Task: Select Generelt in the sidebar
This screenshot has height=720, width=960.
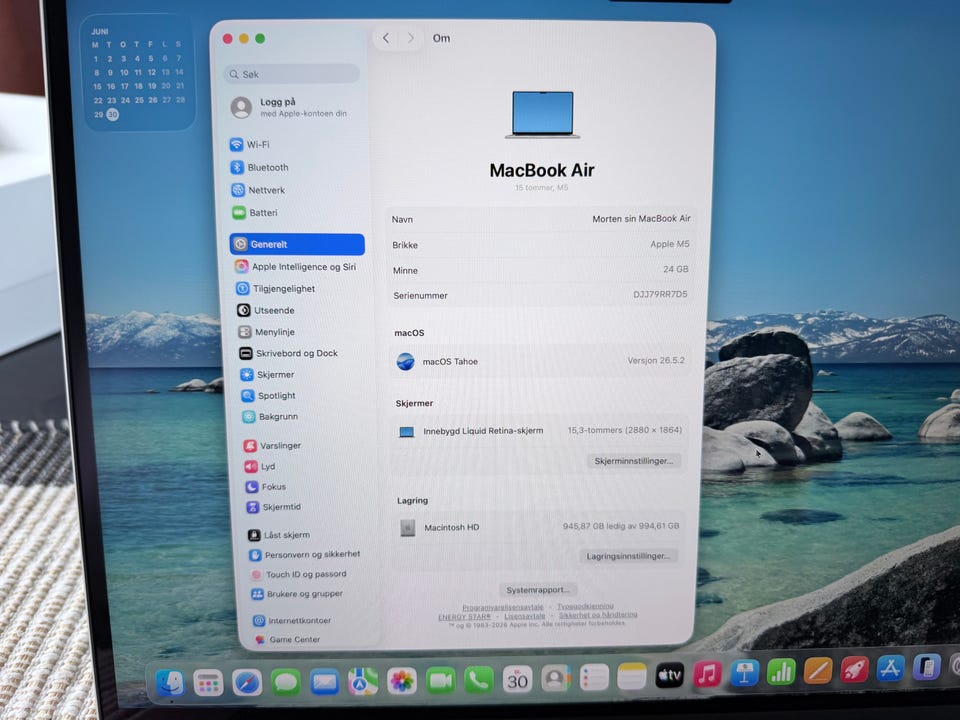Action: [297, 244]
